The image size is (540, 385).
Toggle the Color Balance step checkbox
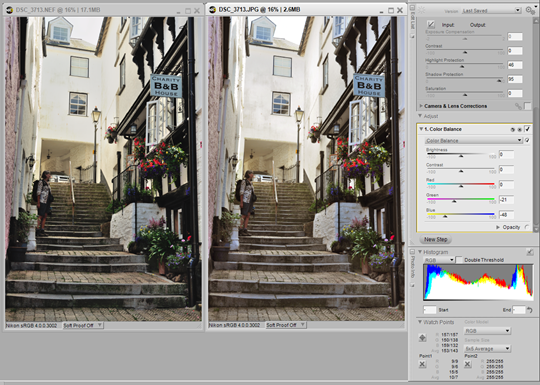[527, 129]
